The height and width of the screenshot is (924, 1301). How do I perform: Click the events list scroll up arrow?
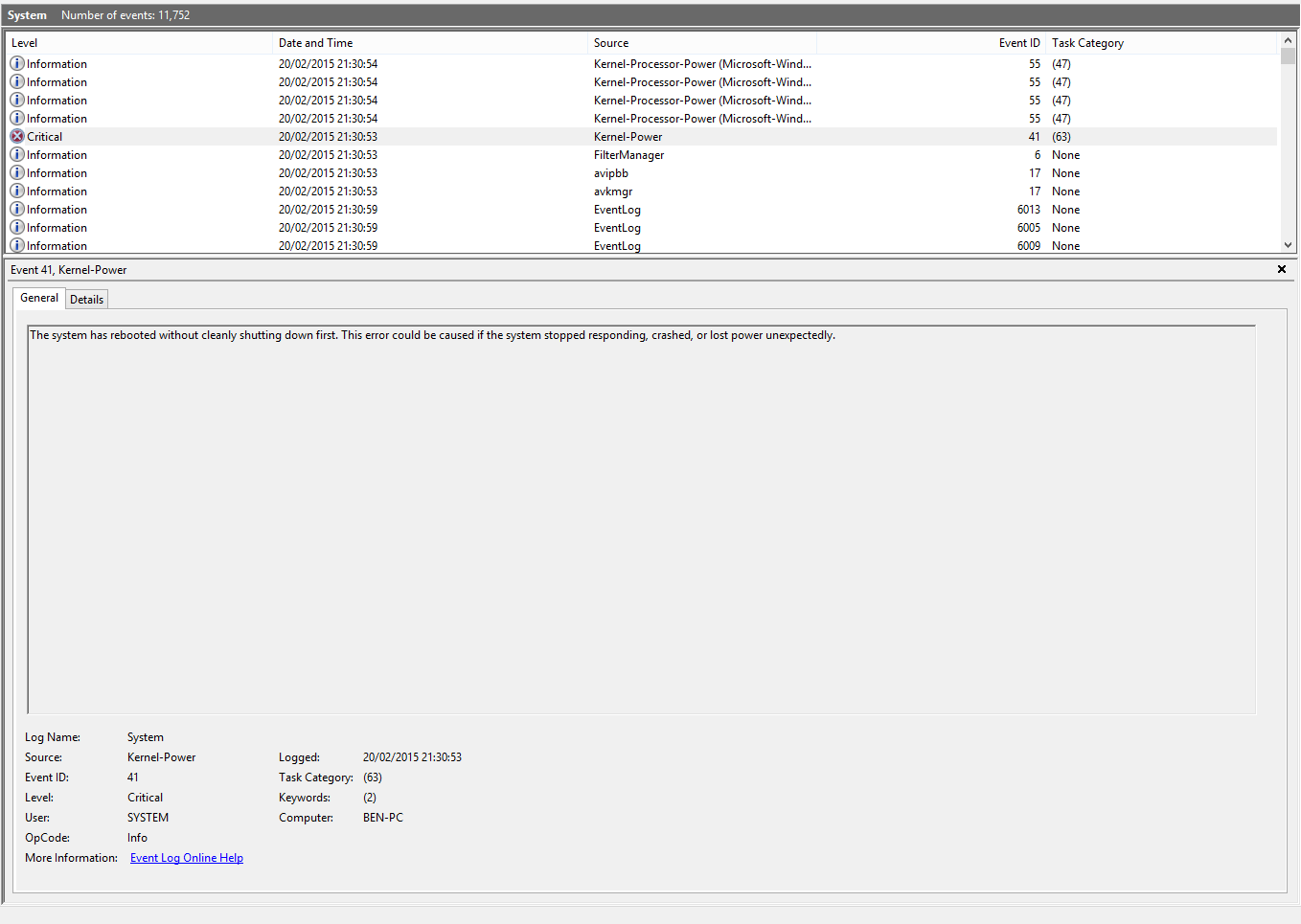click(1288, 40)
